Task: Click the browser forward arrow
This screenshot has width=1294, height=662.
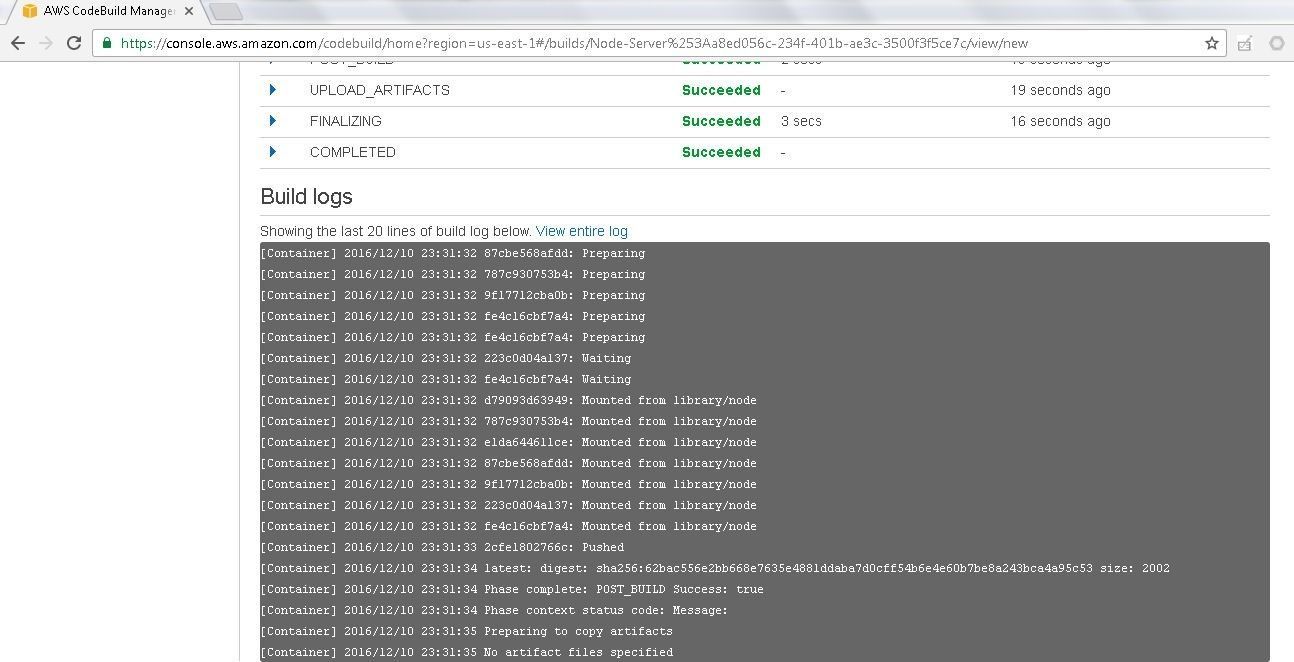Action: (x=45, y=43)
